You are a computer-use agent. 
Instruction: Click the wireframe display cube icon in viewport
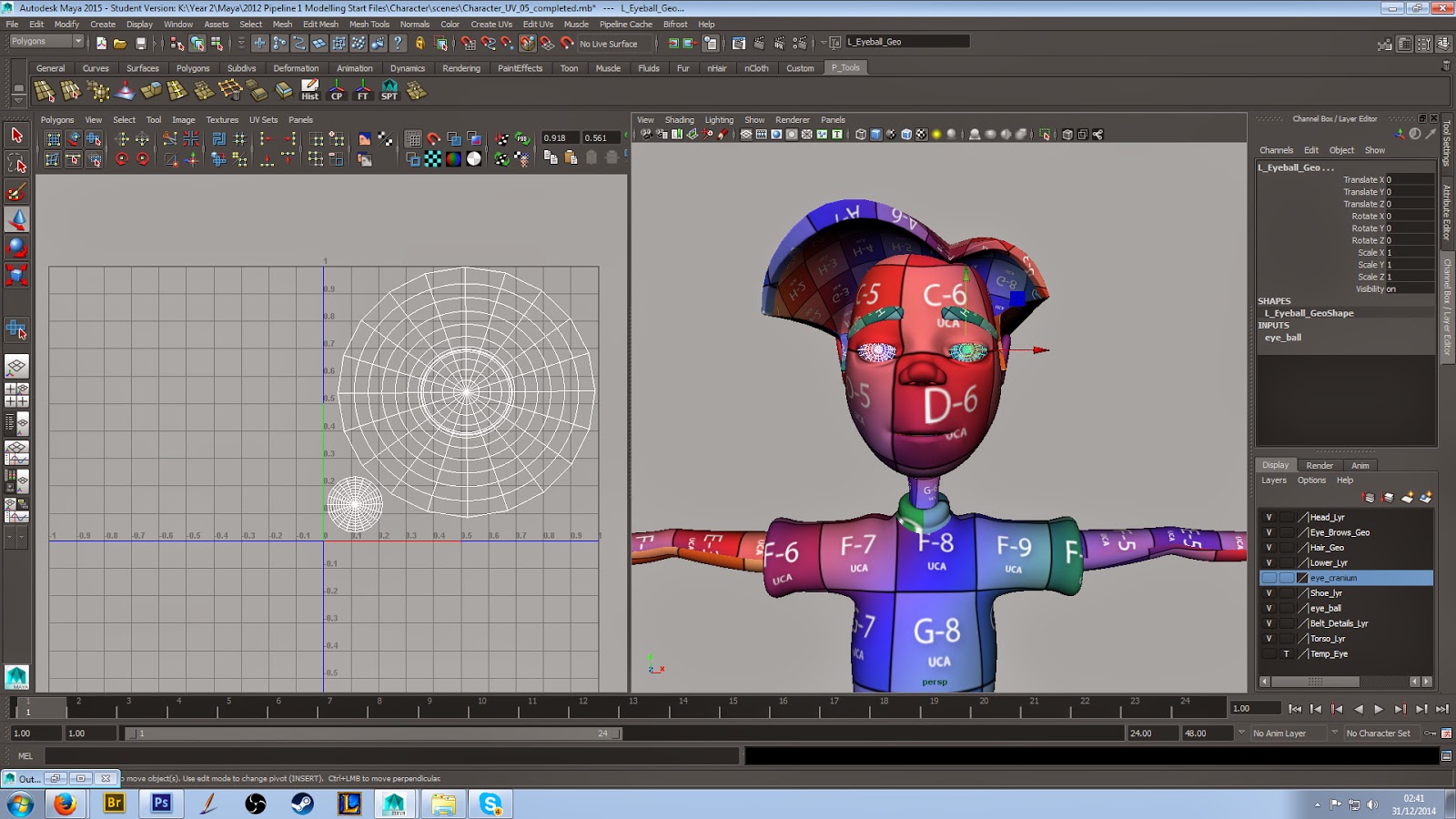point(861,135)
